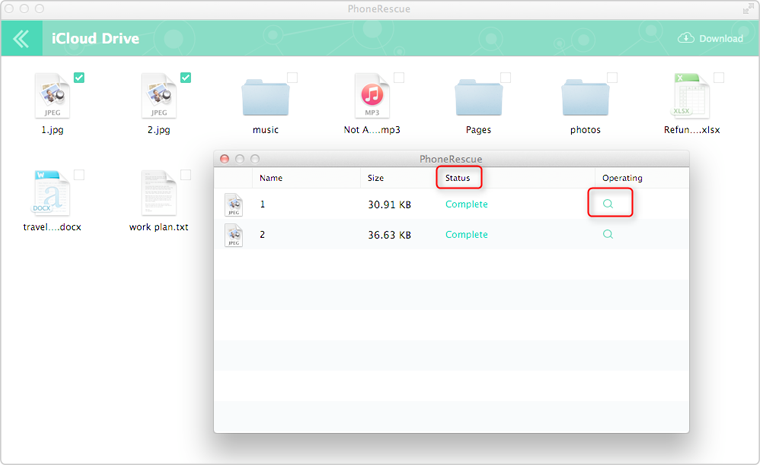Click the Status column header
760x465 pixels.
(x=458, y=178)
